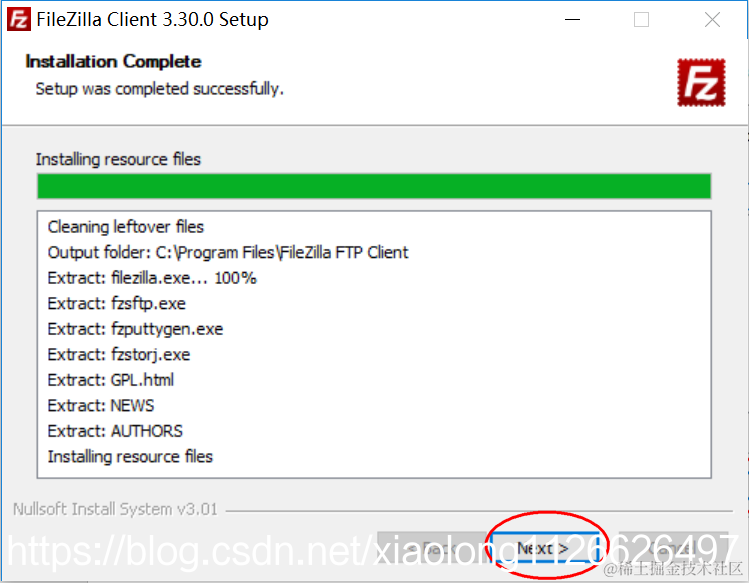Image resolution: width=749 pixels, height=583 pixels.
Task: Click 'FileZilla Client 3.30.0 Setup' window title
Action: (152, 20)
